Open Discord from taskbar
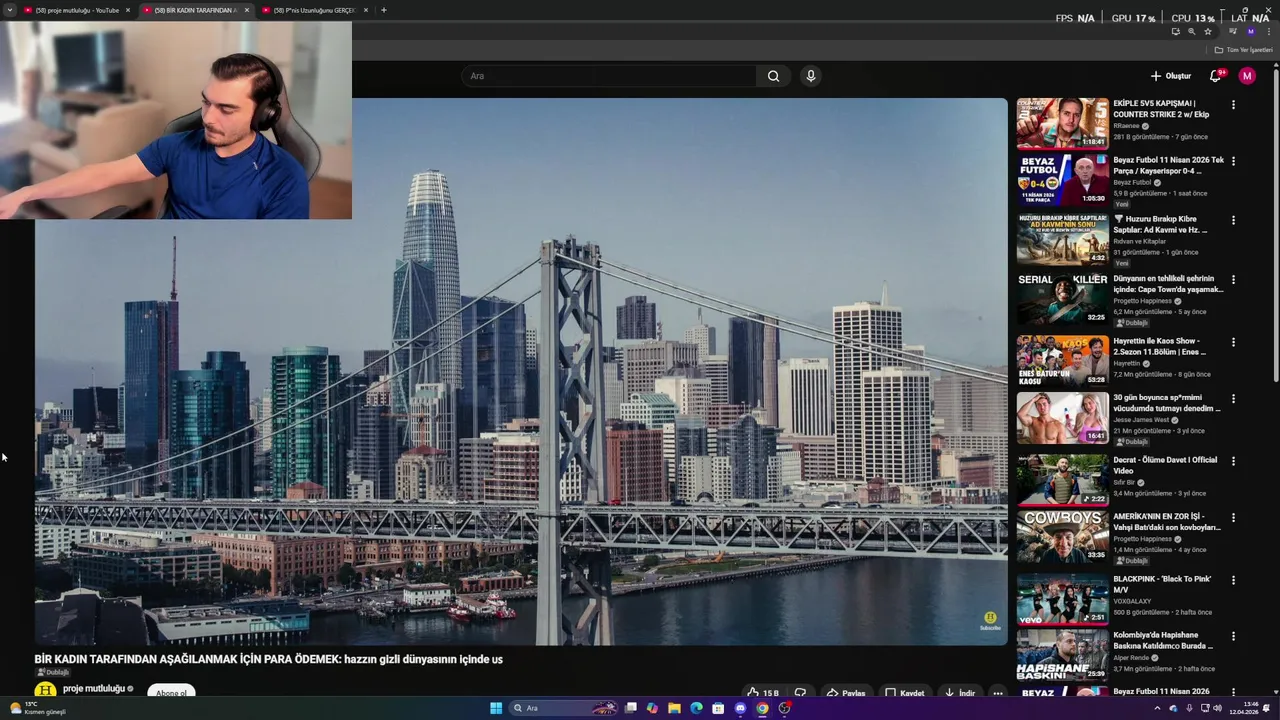 coord(740,708)
